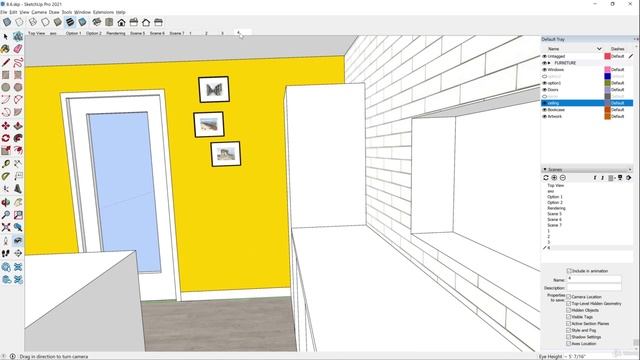Choose the Scale tool

6,150
